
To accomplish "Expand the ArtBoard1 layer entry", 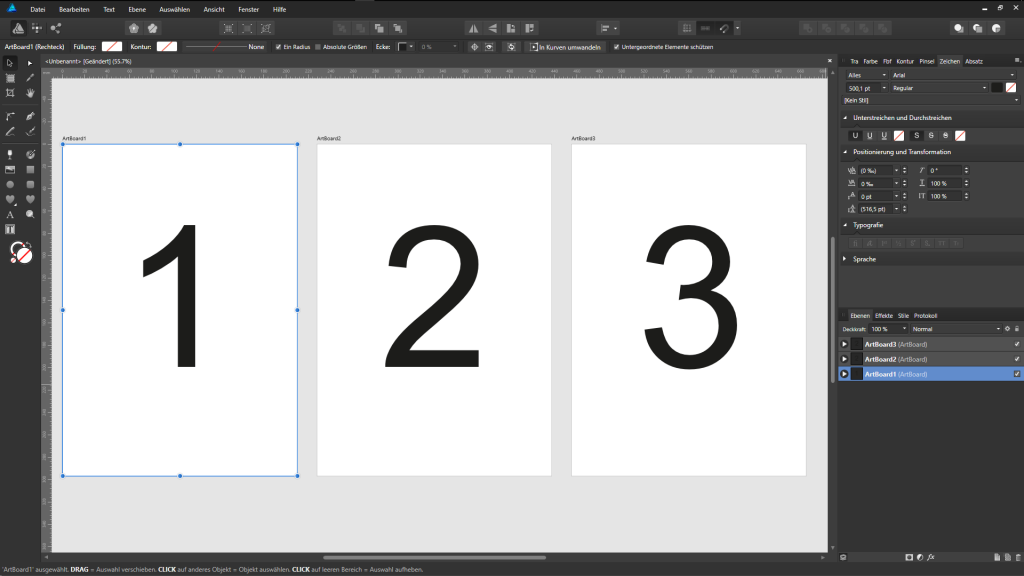I will coord(845,373).
